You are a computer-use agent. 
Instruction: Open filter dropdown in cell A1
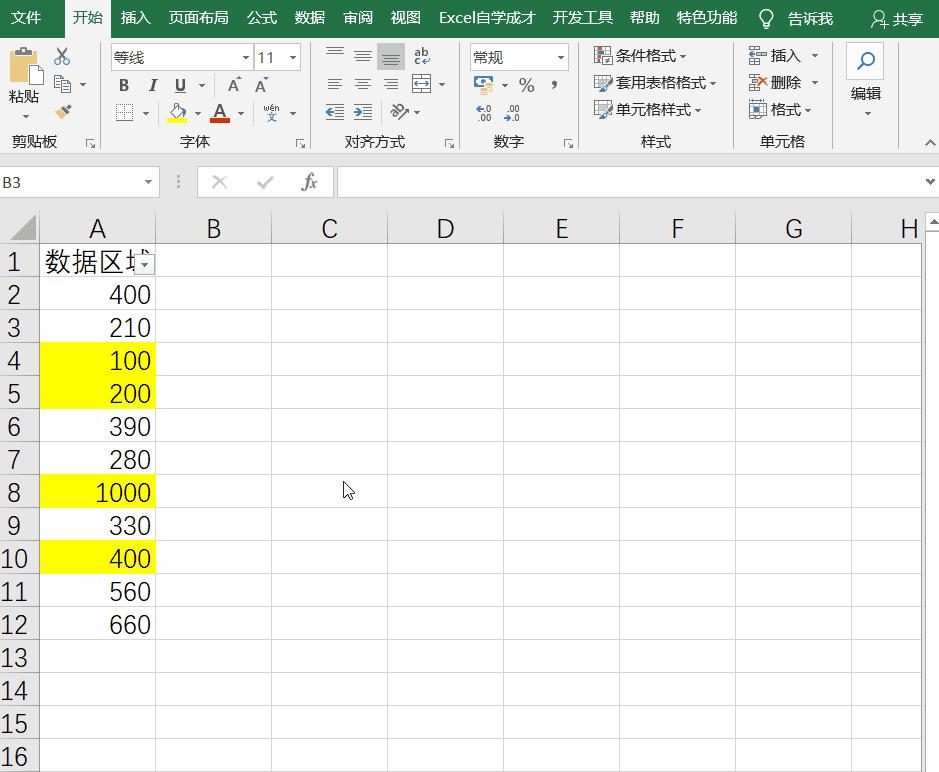pyautogui.click(x=144, y=264)
